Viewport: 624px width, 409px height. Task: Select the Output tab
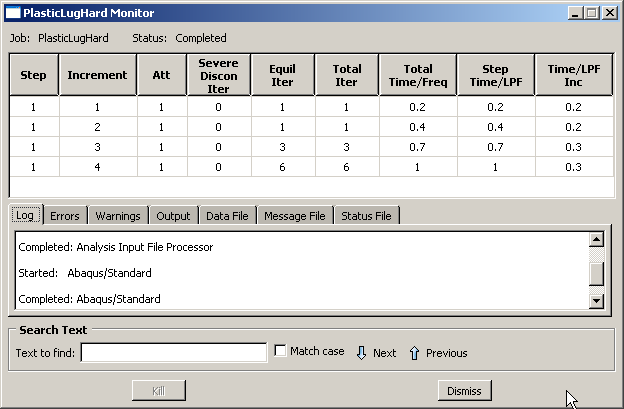173,216
